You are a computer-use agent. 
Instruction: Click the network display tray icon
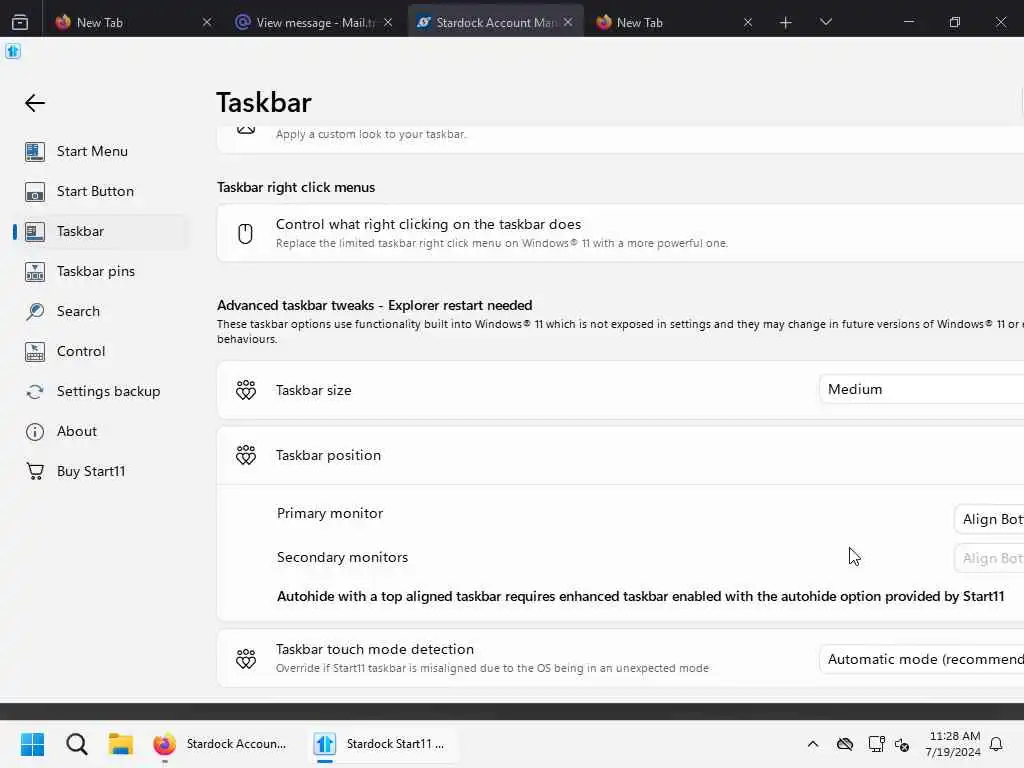876,744
